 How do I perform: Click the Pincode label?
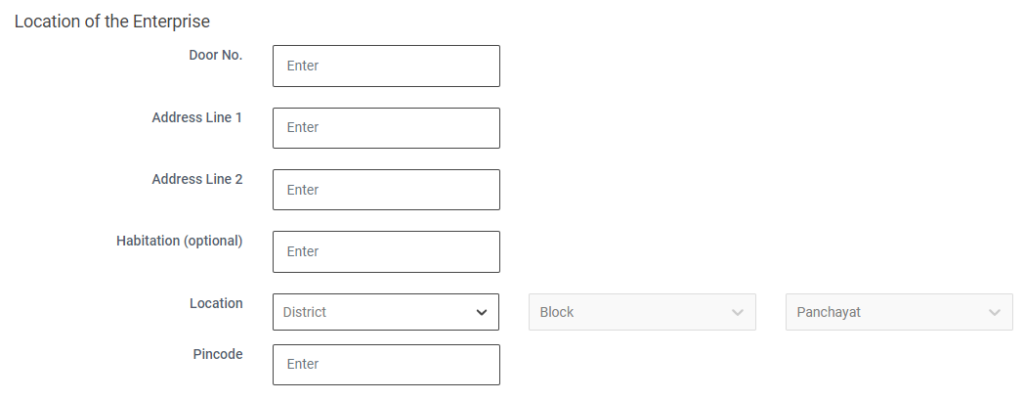(x=219, y=355)
